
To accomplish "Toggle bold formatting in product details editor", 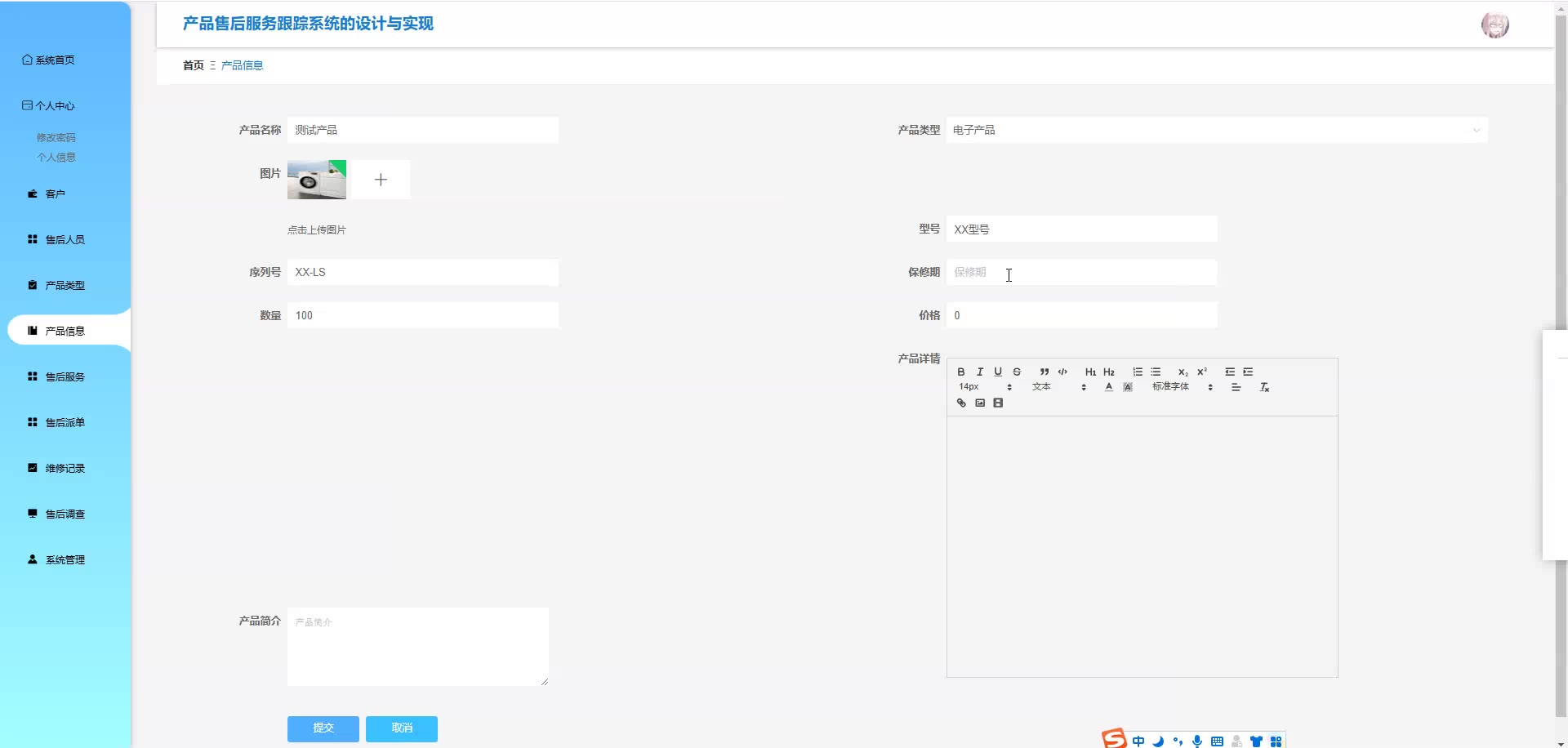I will (961, 372).
